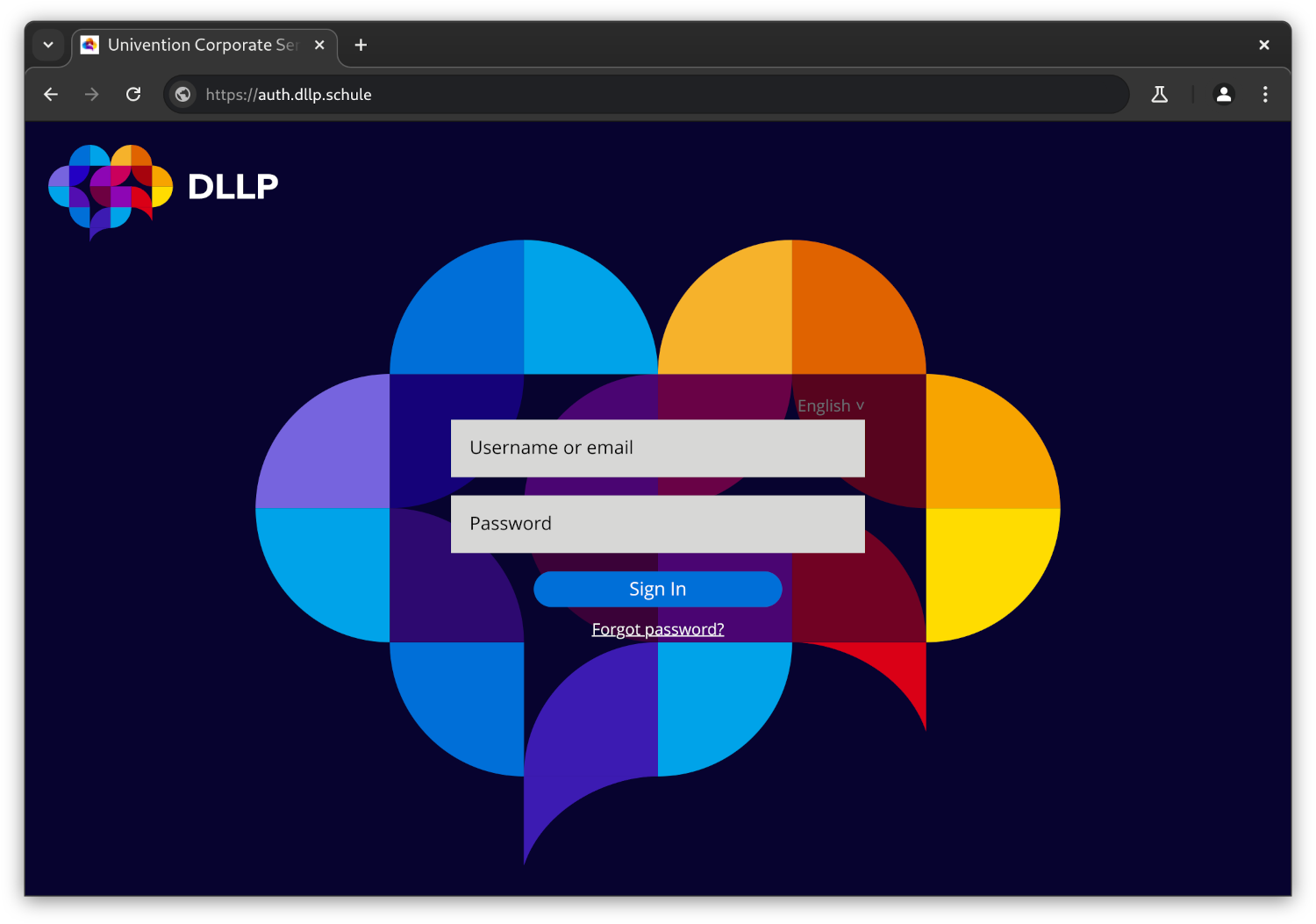Open a new browser tab
The height and width of the screenshot is (924, 1316).
361,45
